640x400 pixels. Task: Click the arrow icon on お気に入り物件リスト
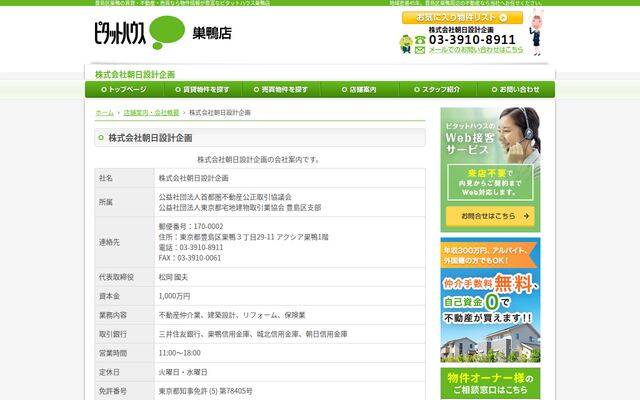tap(503, 18)
